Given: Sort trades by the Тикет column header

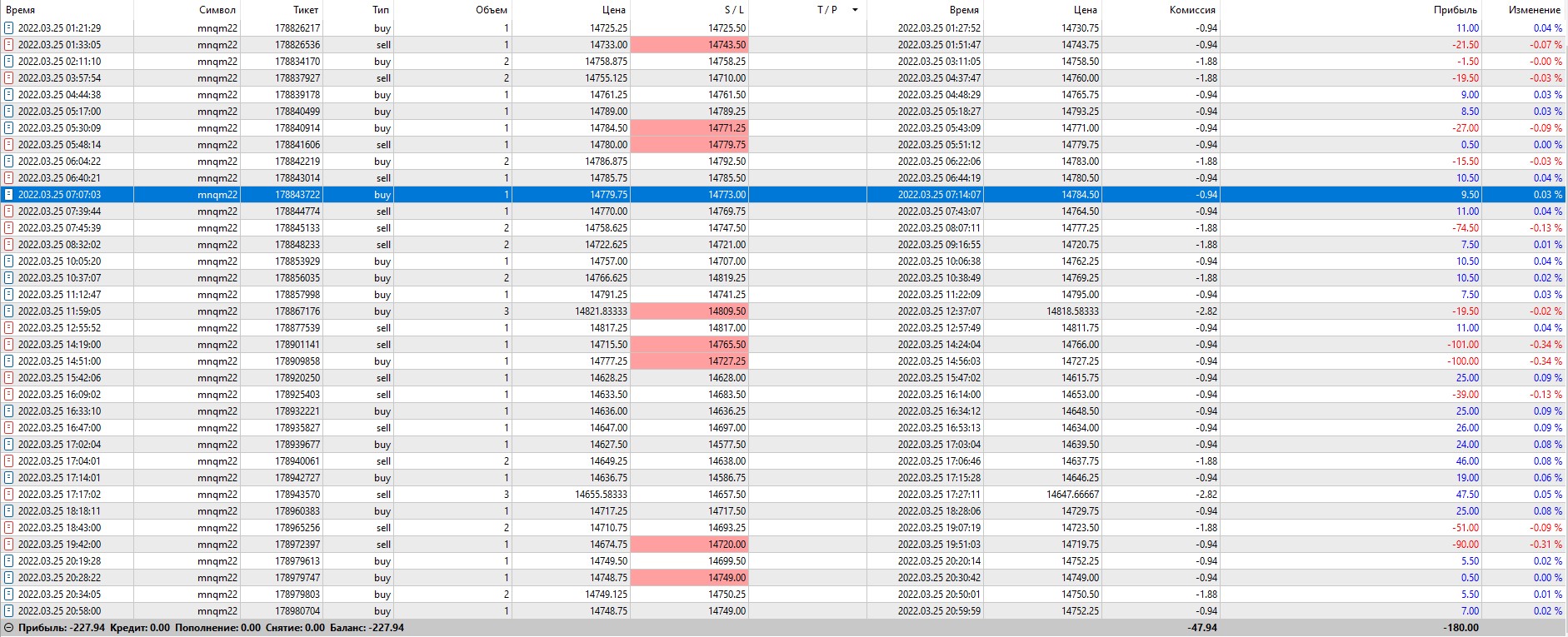Looking at the screenshot, I should click(306, 10).
